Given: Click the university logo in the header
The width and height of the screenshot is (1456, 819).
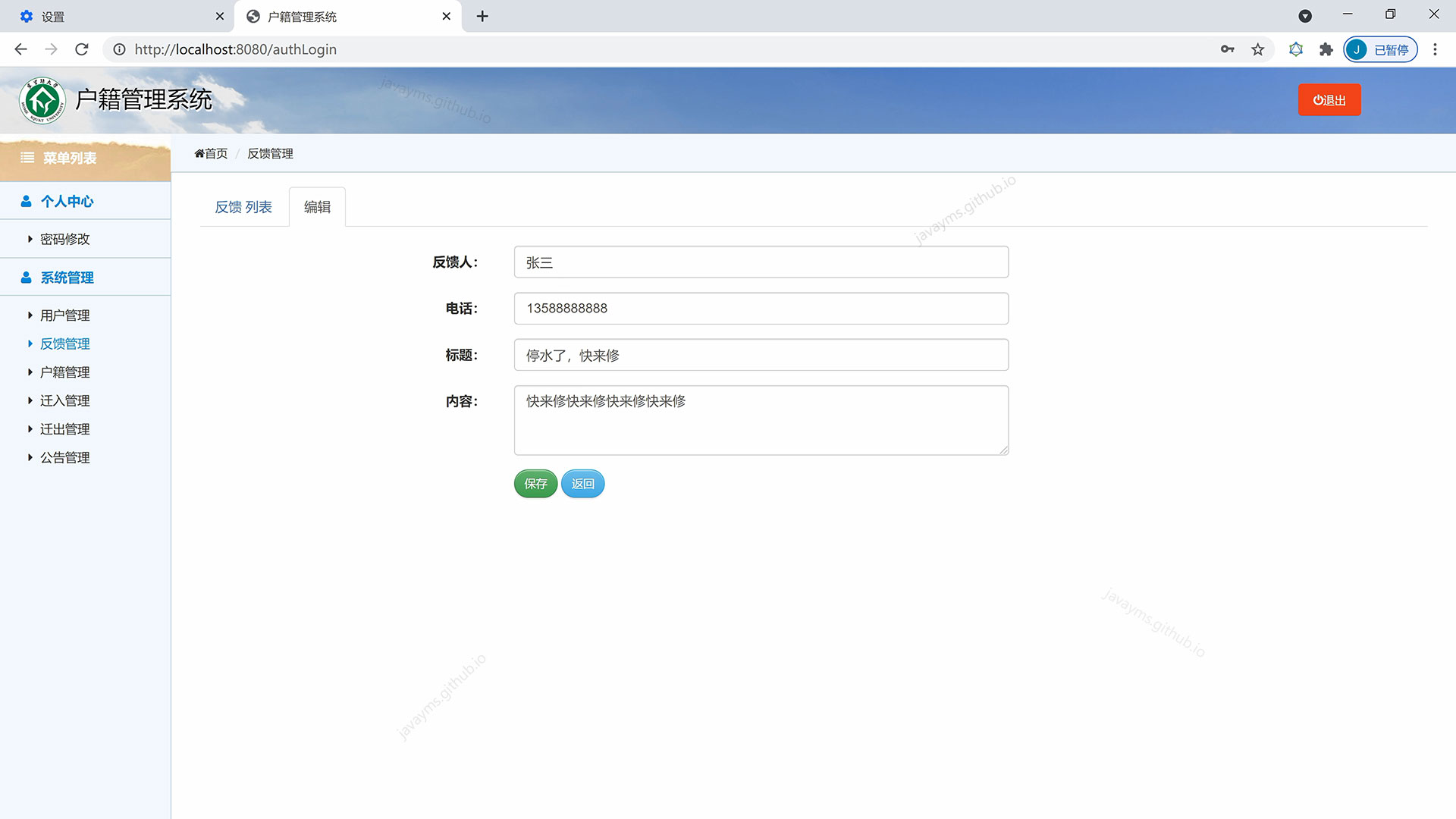Looking at the screenshot, I should point(43,99).
